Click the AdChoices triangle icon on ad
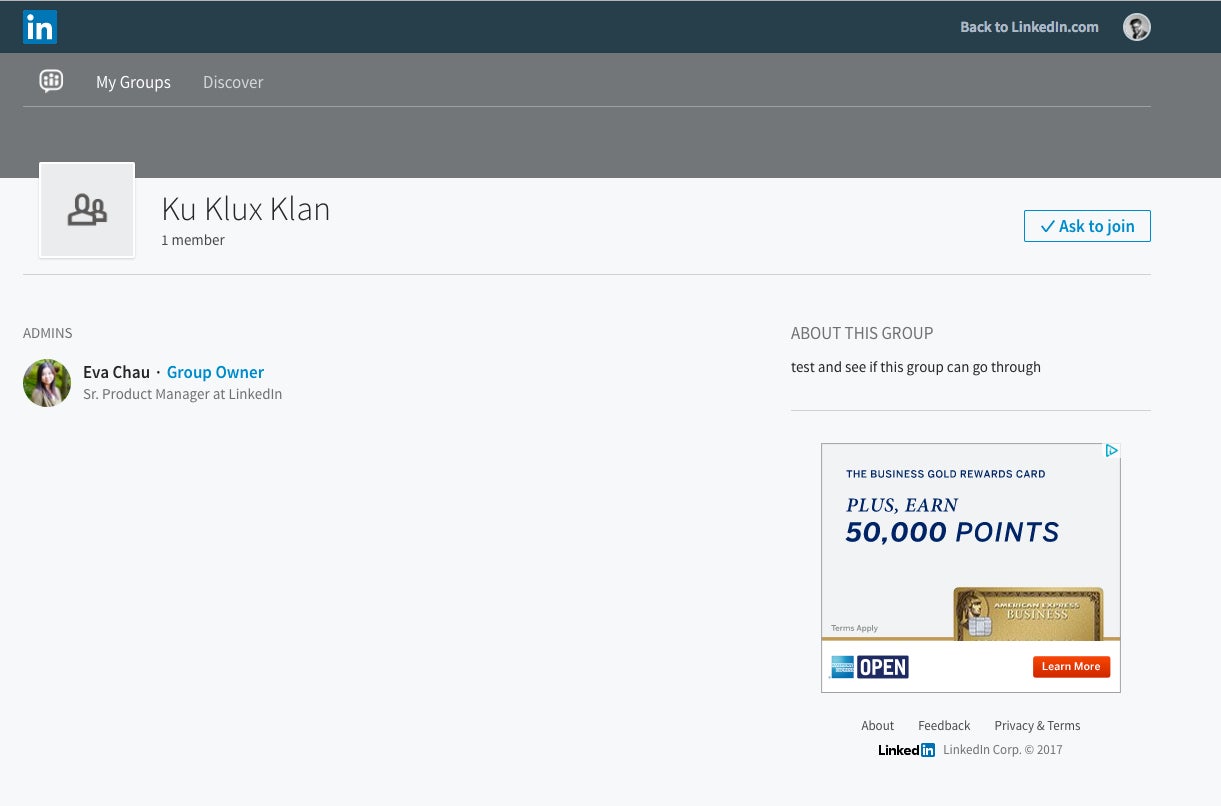The image size is (1221, 806). coord(1111,451)
